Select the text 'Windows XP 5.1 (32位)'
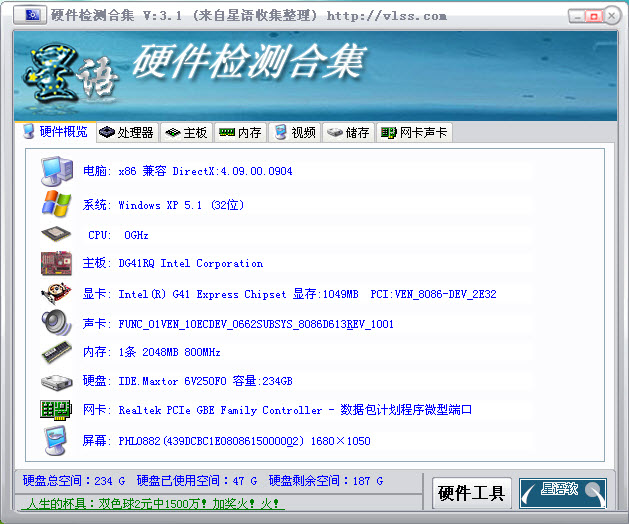 [x=181, y=205]
